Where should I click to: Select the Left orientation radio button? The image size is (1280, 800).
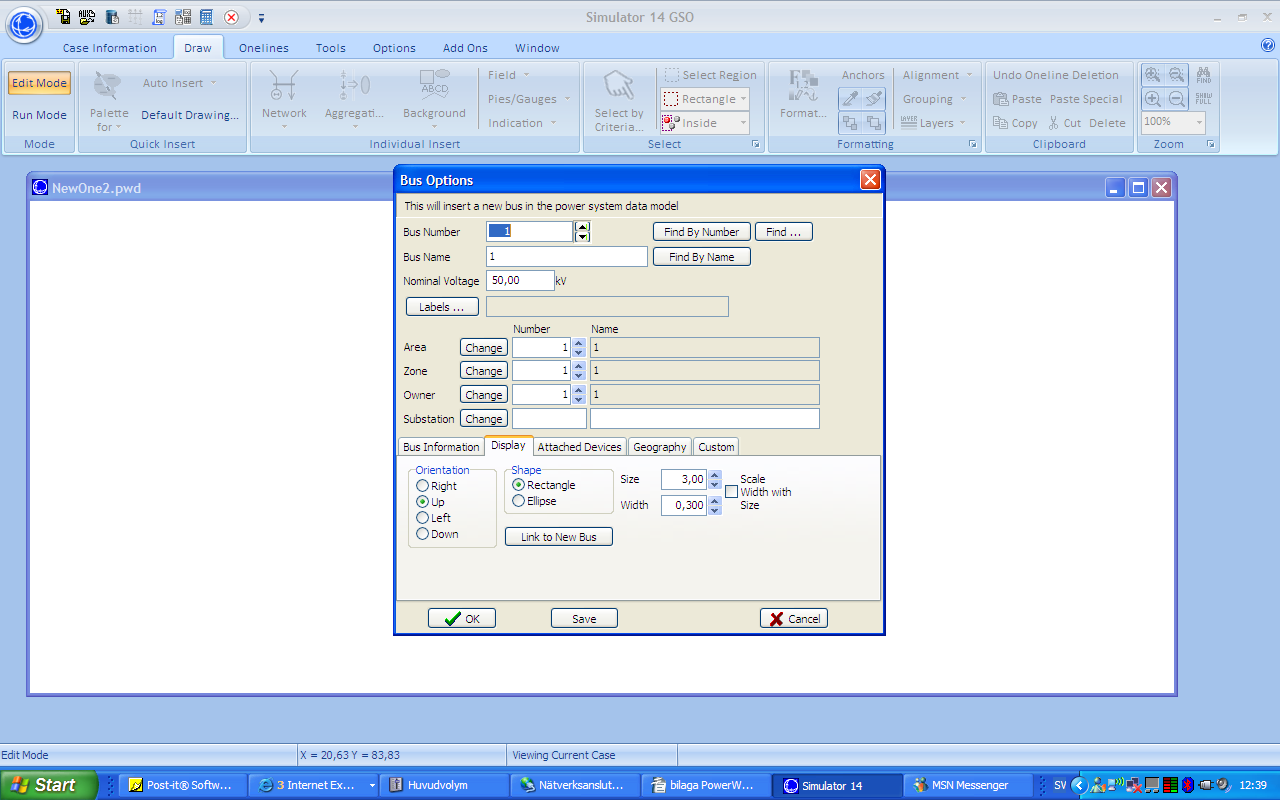422,518
